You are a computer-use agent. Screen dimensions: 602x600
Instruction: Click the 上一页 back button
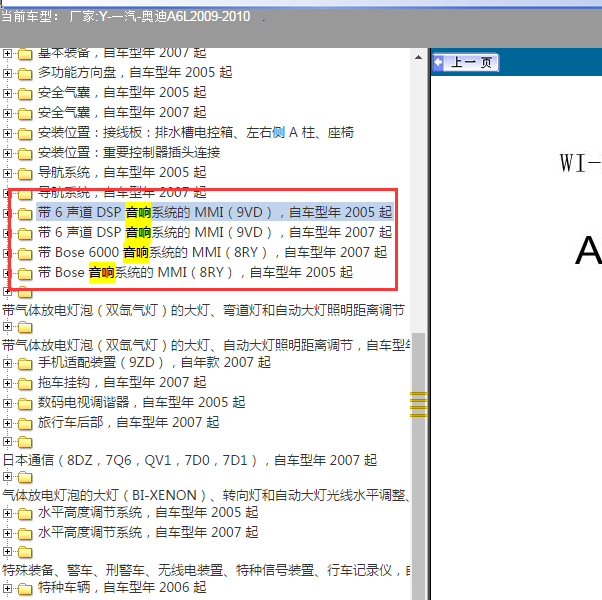(x=465, y=63)
